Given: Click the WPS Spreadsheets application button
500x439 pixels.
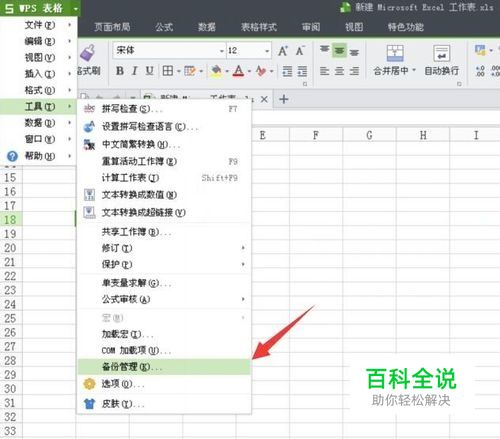Looking at the screenshot, I should pyautogui.click(x=34, y=8).
